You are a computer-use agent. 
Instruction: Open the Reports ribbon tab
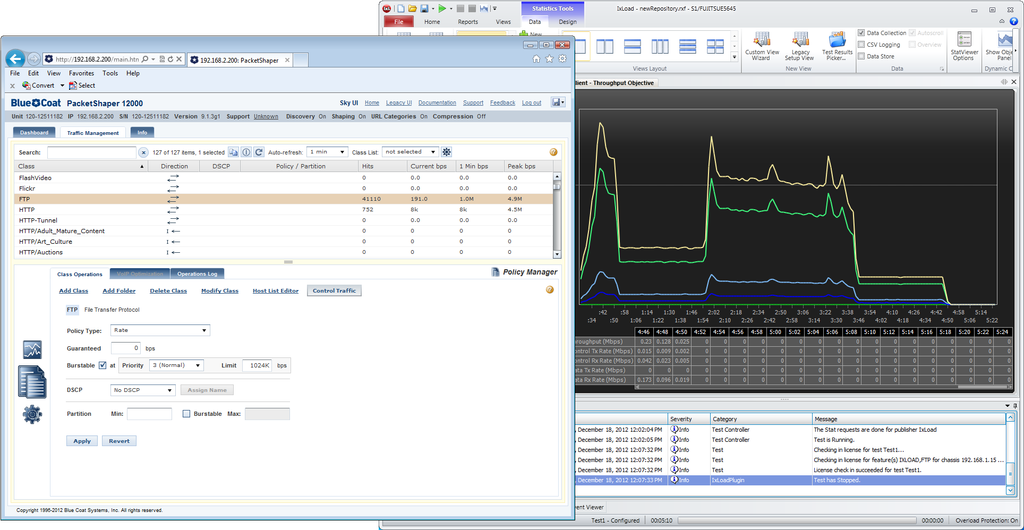point(468,21)
